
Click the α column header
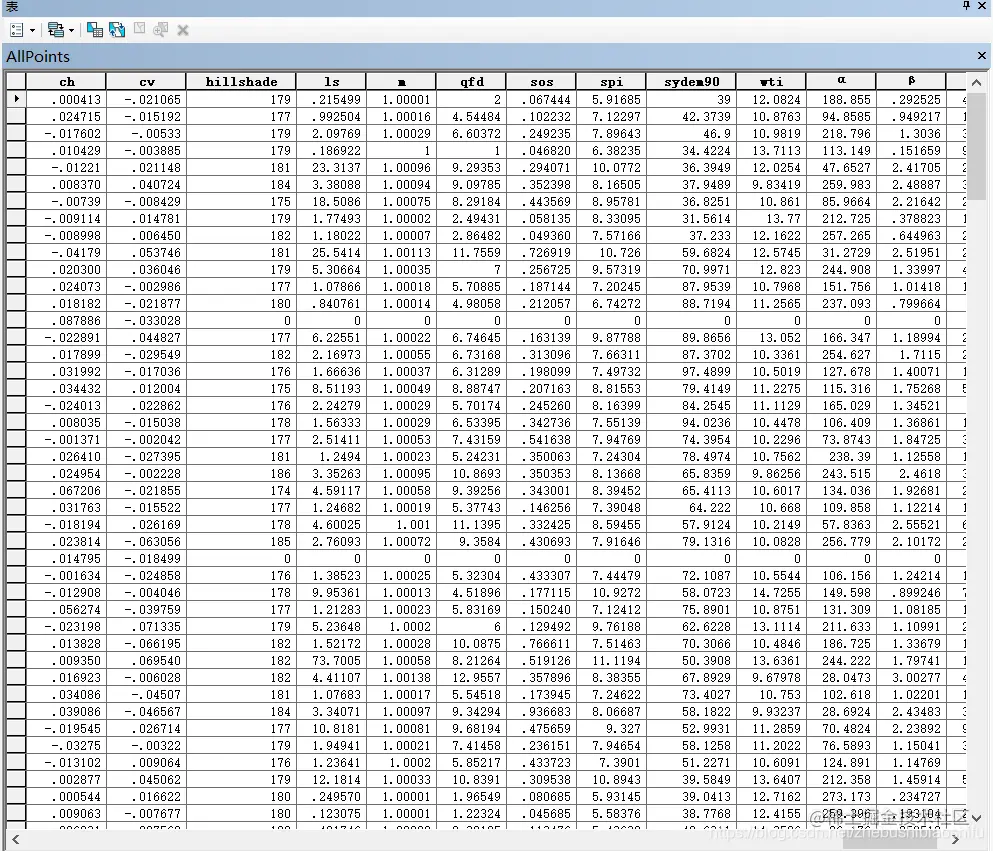pos(840,81)
